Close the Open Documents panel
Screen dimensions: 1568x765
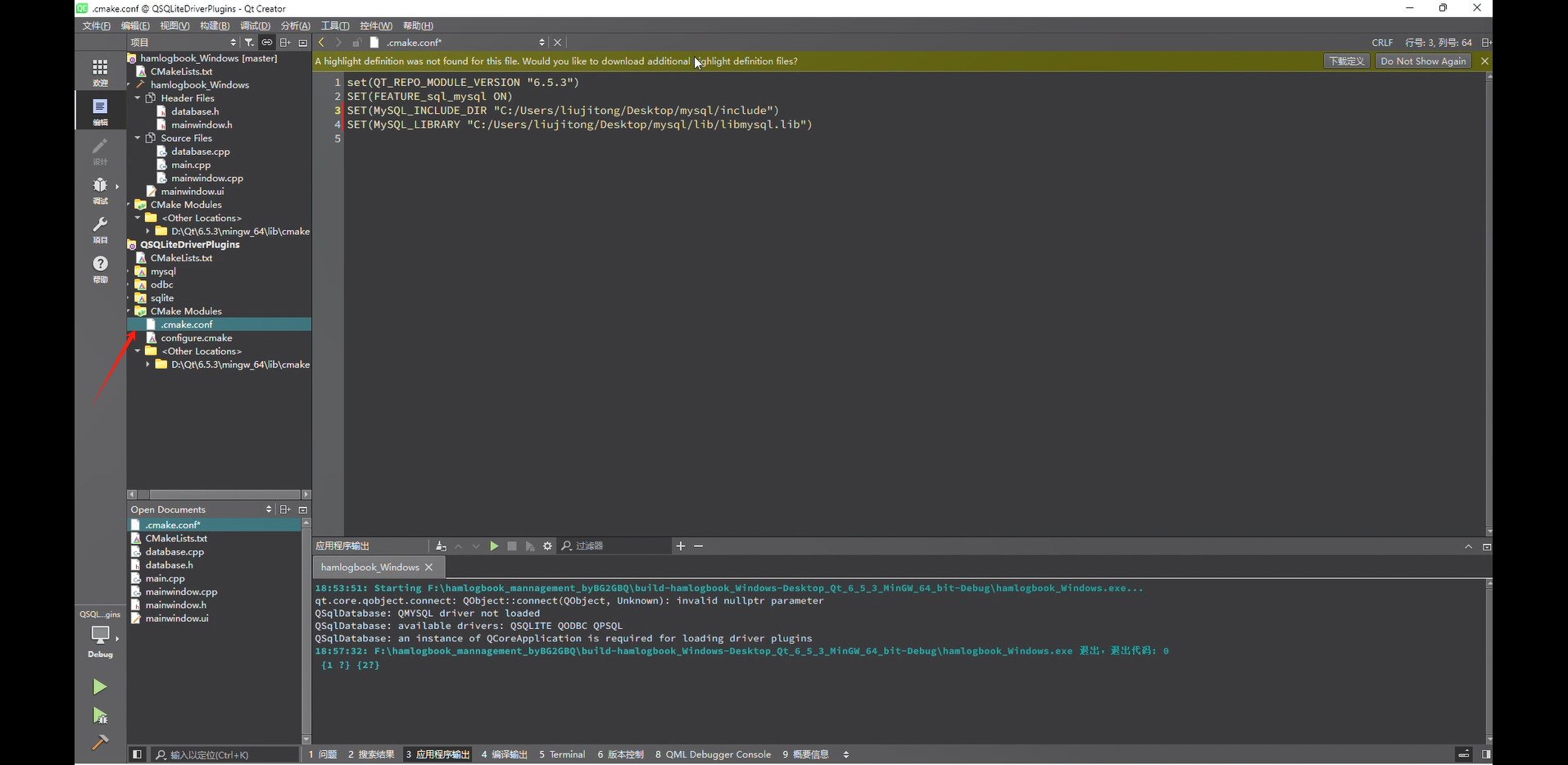pyautogui.click(x=303, y=509)
